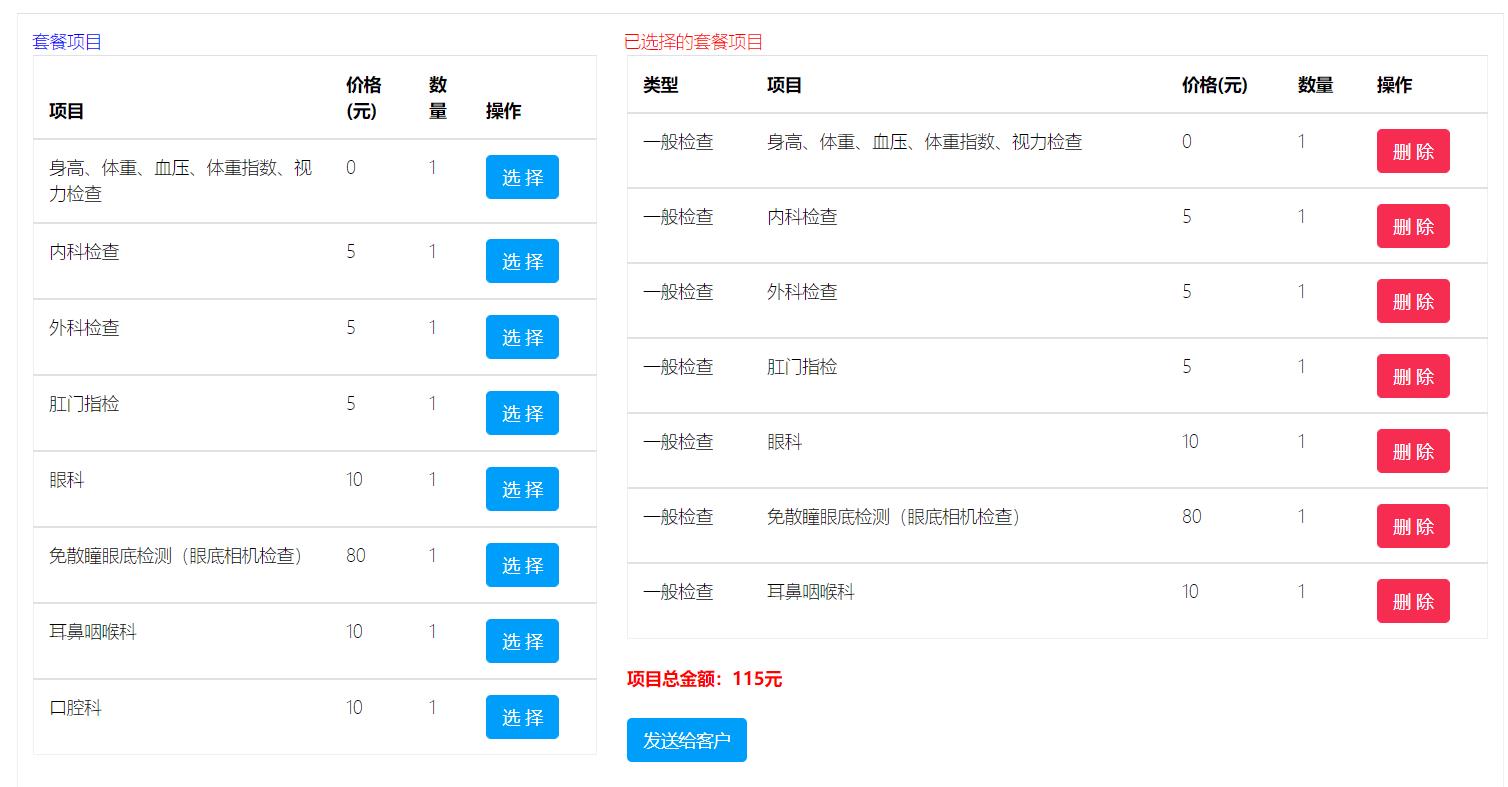Click 发送给客户 button
1508x787 pixels.
pos(686,740)
